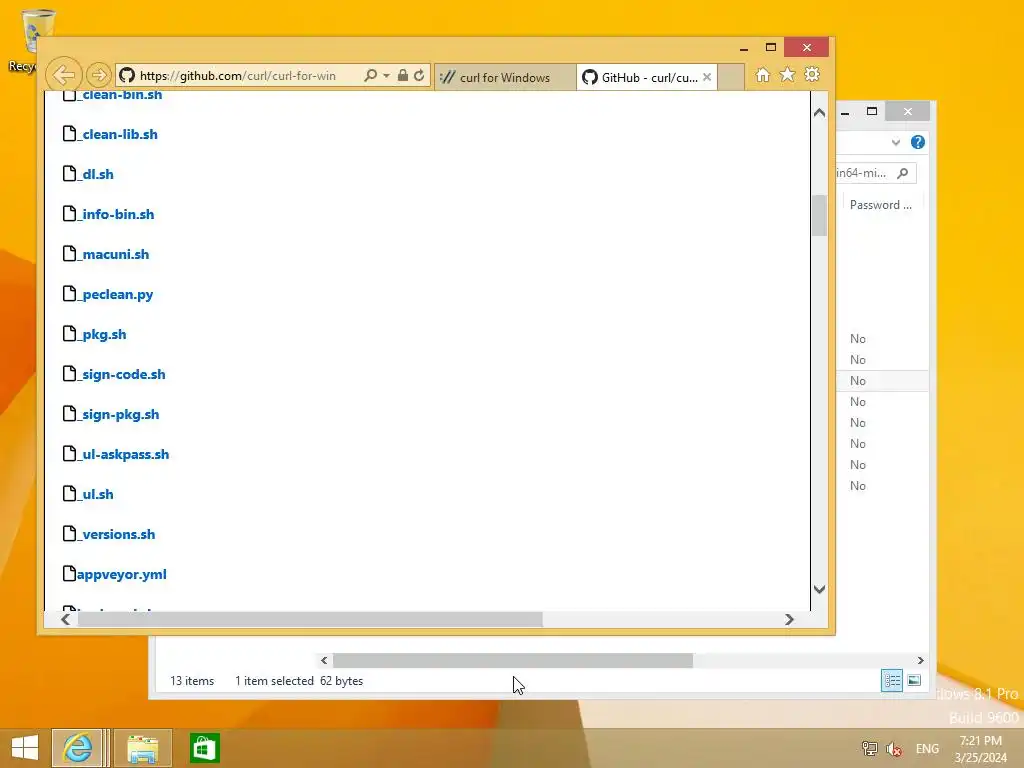Click file icon beside _dl.sh
Image resolution: width=1024 pixels, height=768 pixels.
[69, 173]
